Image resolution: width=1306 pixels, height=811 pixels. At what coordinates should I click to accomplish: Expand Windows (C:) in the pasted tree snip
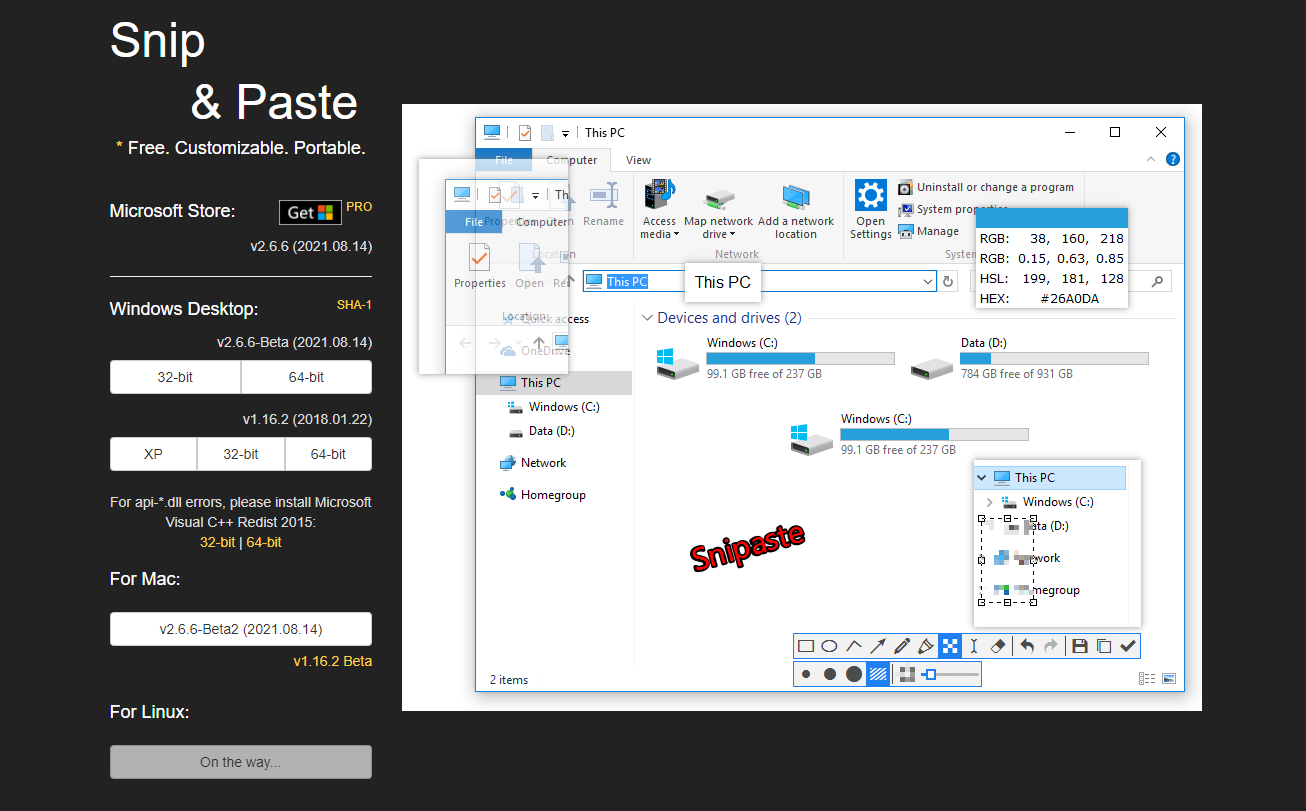(x=990, y=502)
